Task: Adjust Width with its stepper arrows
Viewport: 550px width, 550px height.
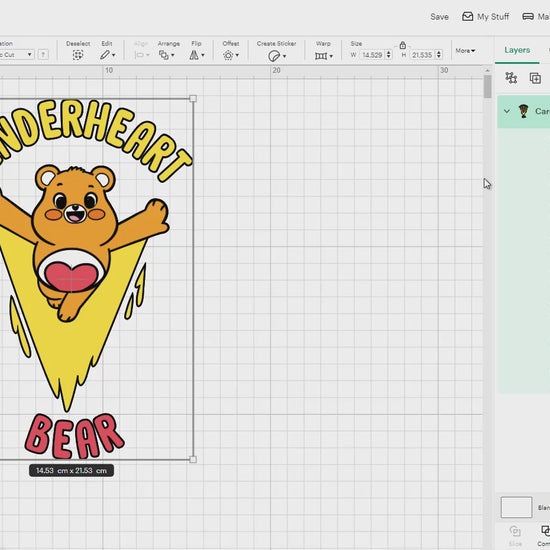Action: click(388, 55)
